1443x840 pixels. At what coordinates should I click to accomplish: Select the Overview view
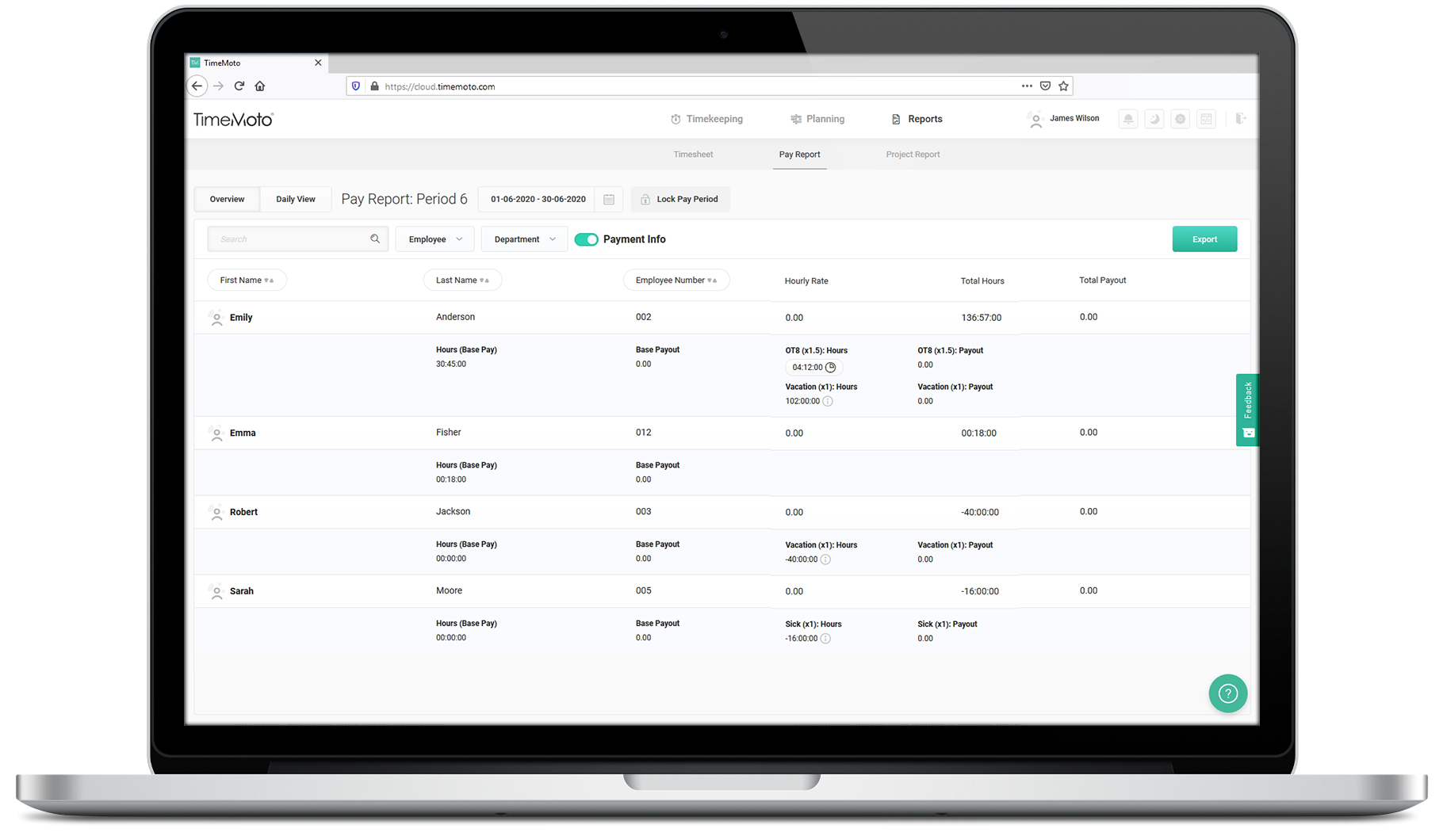click(227, 199)
